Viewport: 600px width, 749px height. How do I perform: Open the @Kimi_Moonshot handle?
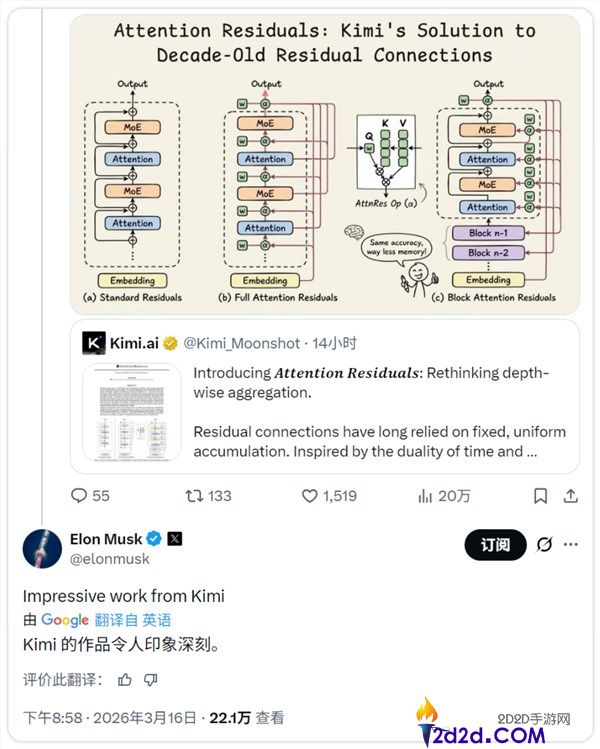point(242,343)
